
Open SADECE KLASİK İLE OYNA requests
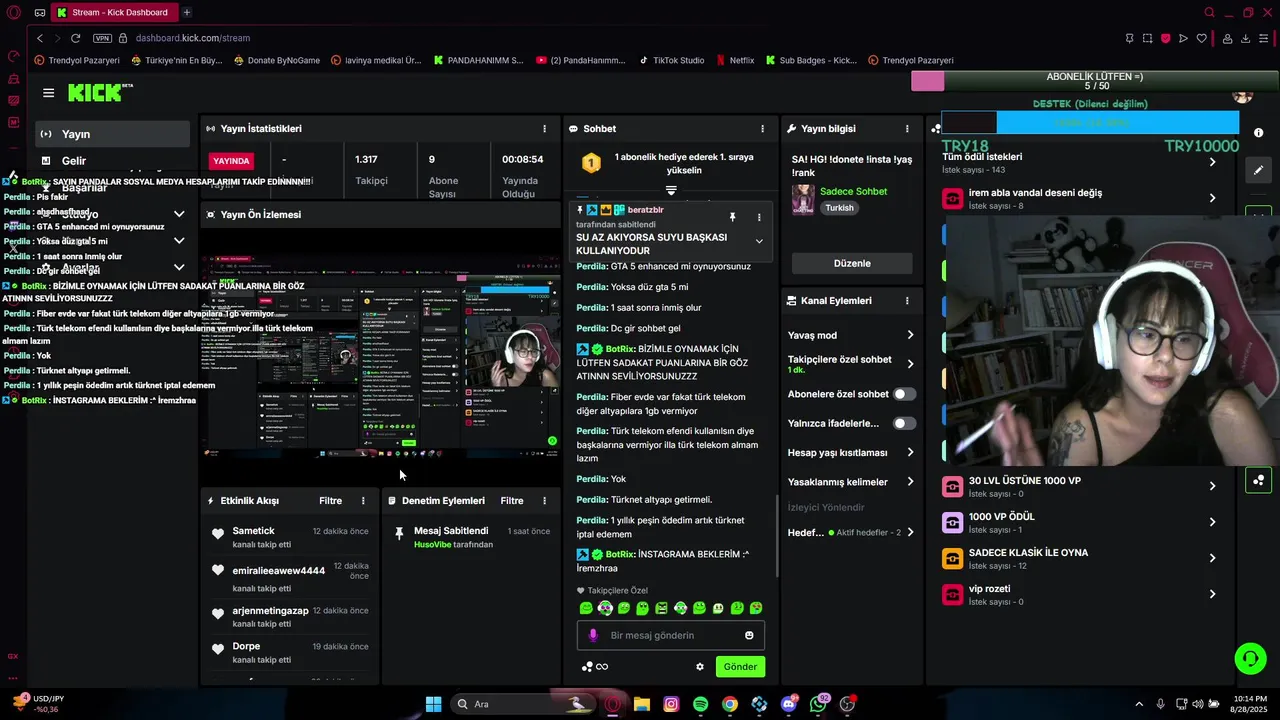[x=1080, y=558]
